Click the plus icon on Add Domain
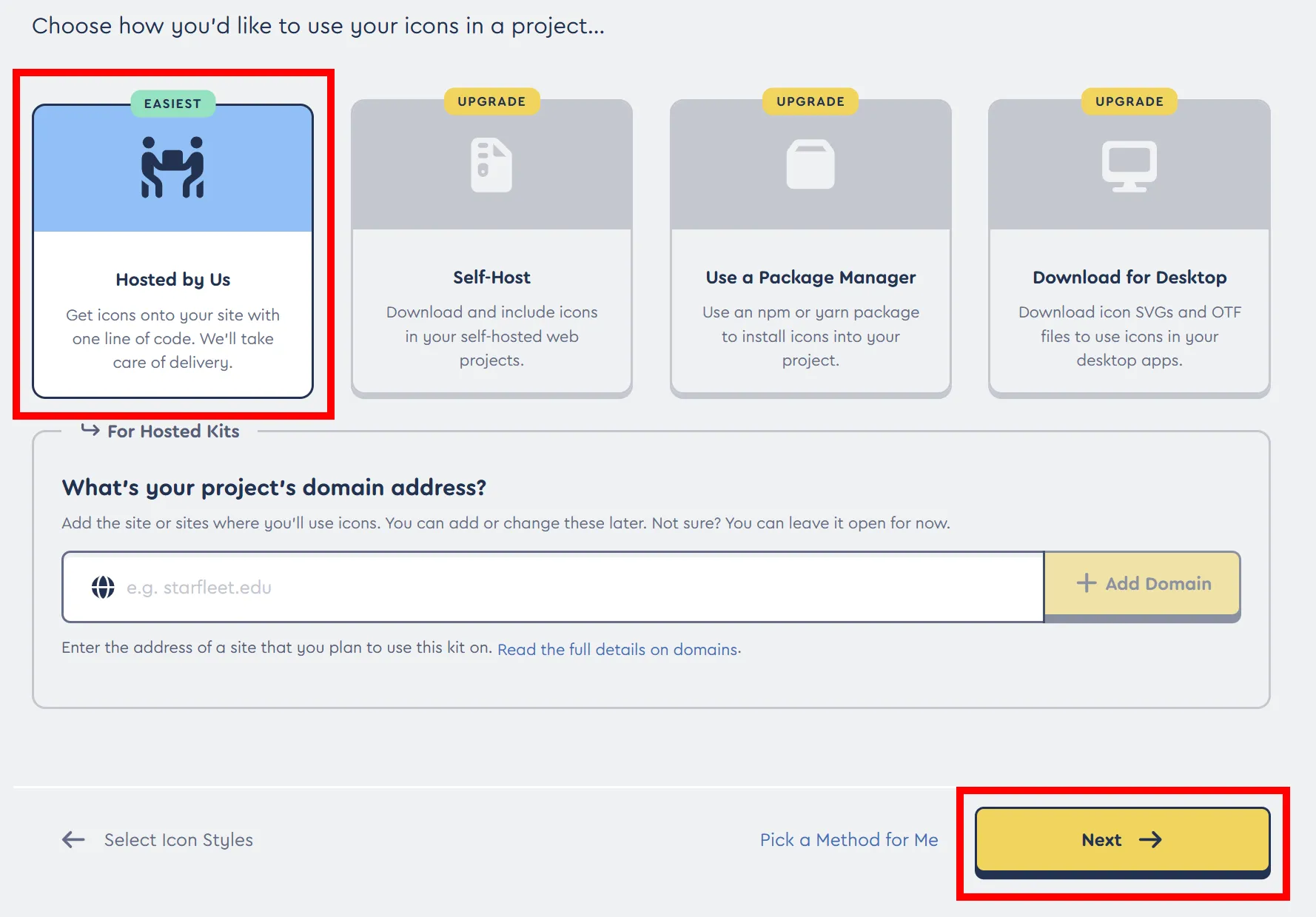The width and height of the screenshot is (1316, 917). click(1086, 583)
